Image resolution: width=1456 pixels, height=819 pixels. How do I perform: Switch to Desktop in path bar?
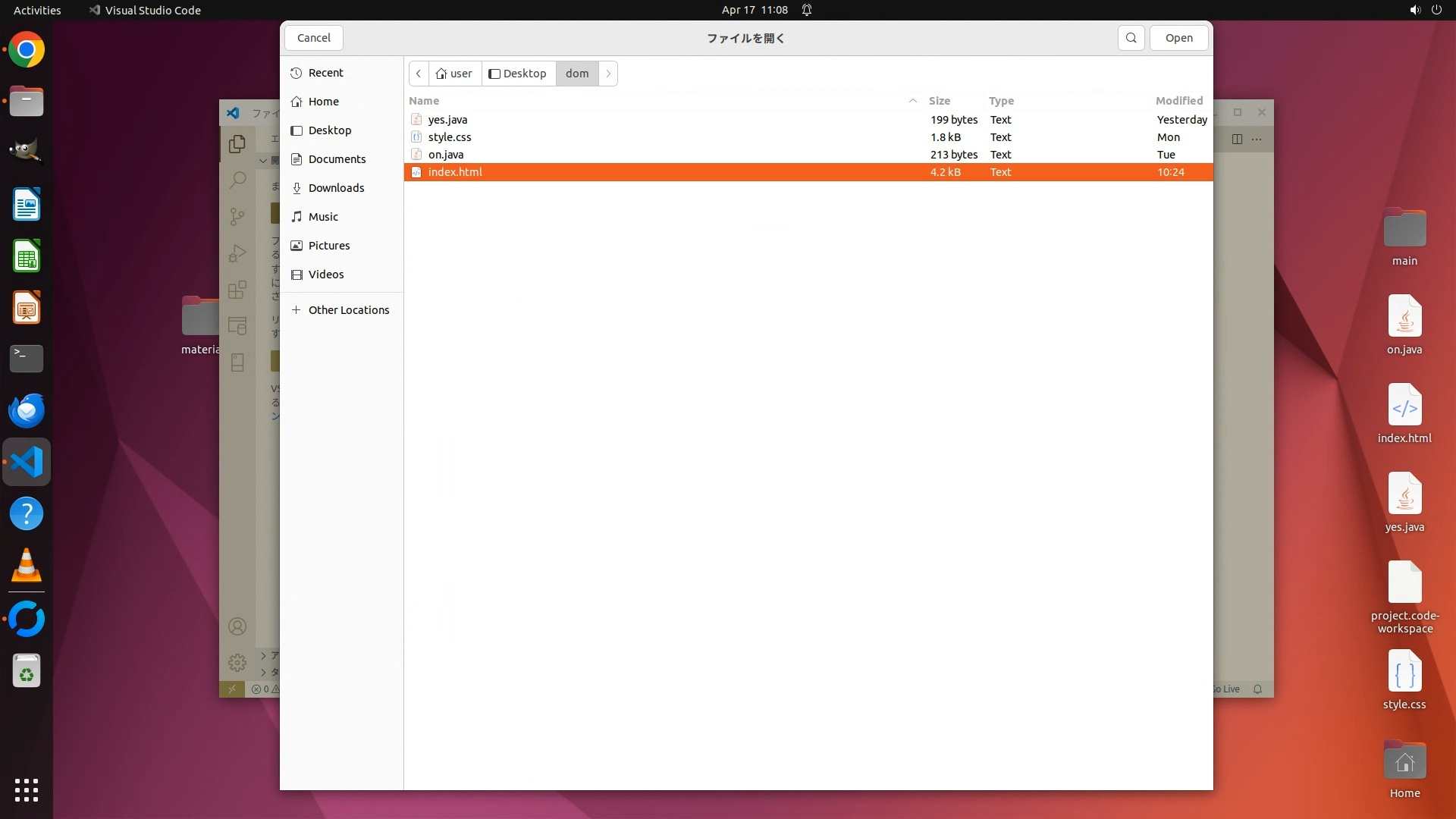(518, 74)
